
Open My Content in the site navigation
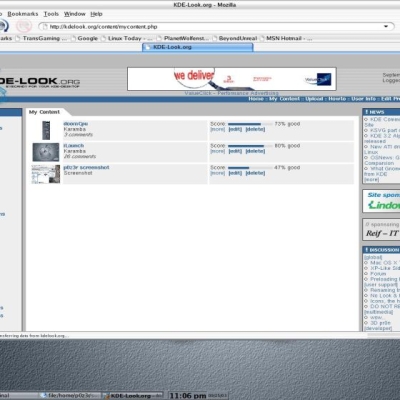coord(284,99)
